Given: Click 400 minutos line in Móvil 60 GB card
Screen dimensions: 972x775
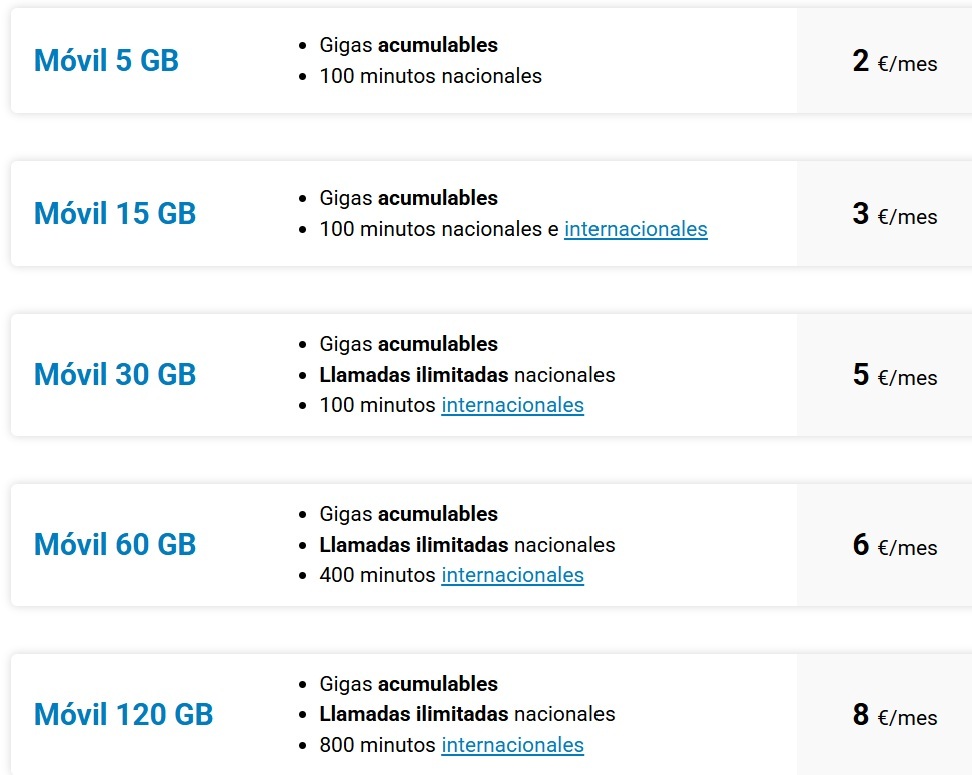Looking at the screenshot, I should [450, 575].
